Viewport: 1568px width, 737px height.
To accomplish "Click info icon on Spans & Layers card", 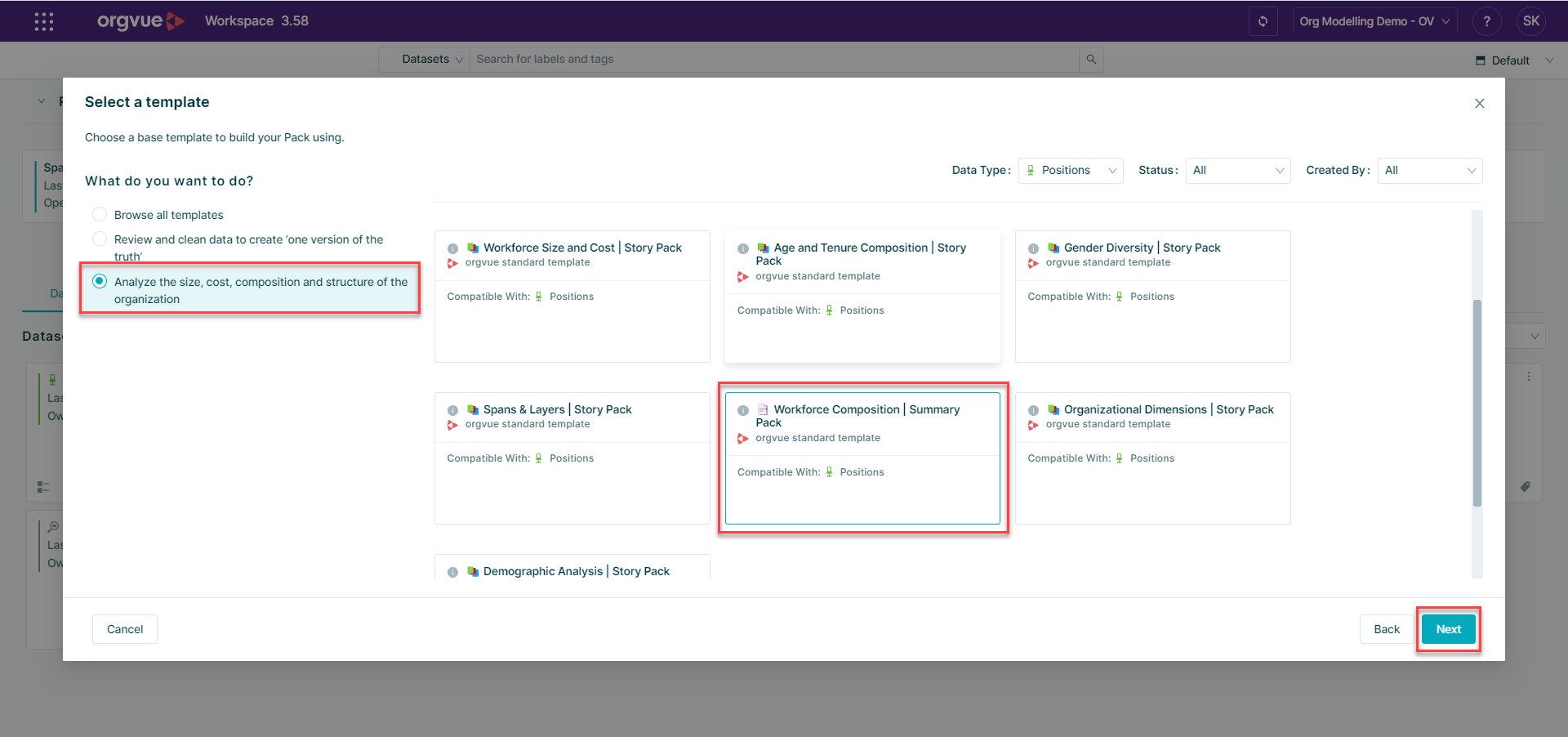I will click(x=452, y=410).
